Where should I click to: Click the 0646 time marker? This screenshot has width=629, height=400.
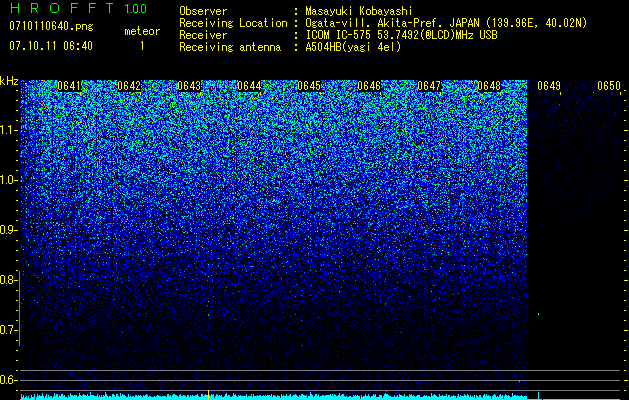tap(369, 86)
